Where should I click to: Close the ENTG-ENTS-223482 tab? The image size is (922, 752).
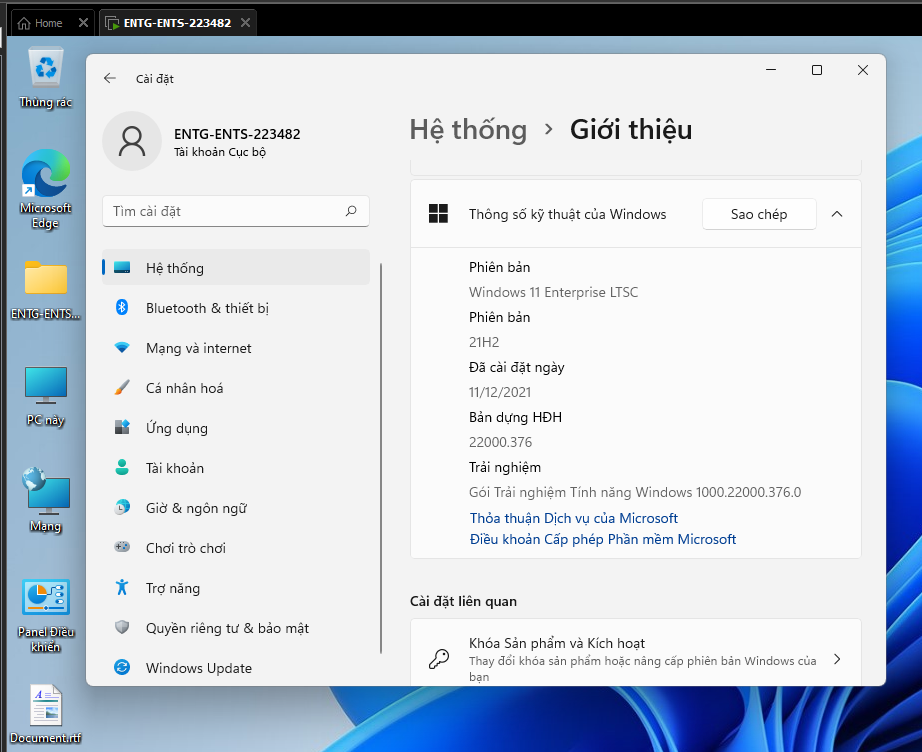(x=245, y=22)
